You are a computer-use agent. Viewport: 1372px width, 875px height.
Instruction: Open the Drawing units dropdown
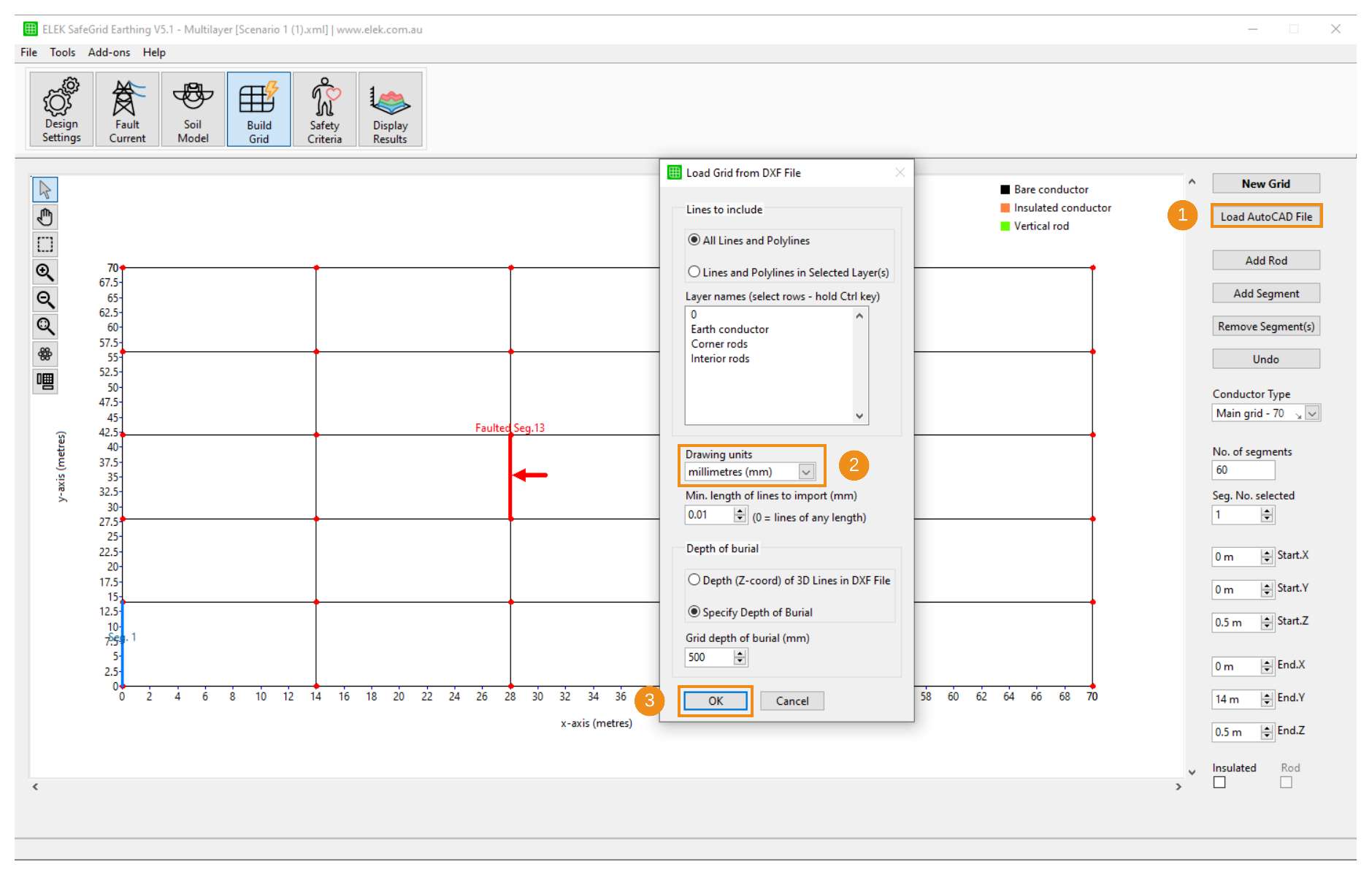tap(805, 471)
